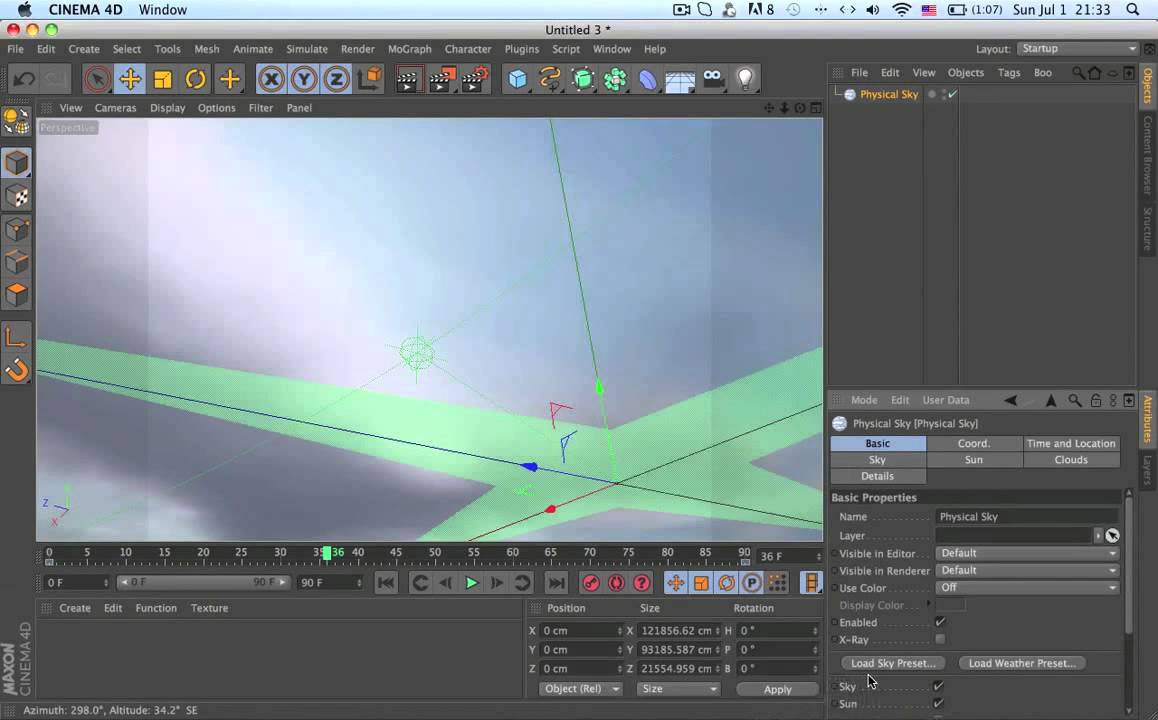Toggle the Sun checkbox

click(x=938, y=703)
